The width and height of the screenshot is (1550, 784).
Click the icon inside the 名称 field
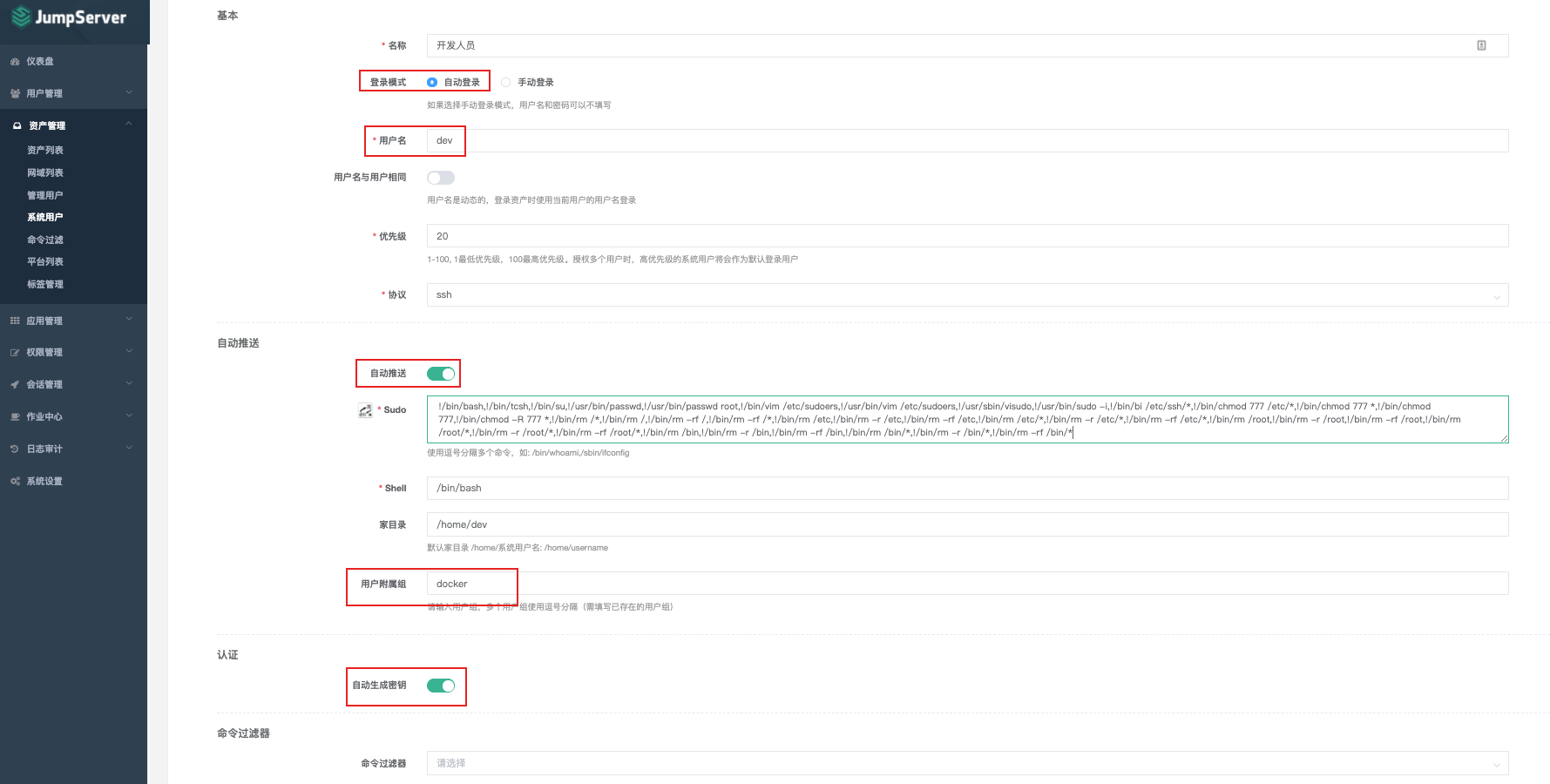coord(1481,45)
